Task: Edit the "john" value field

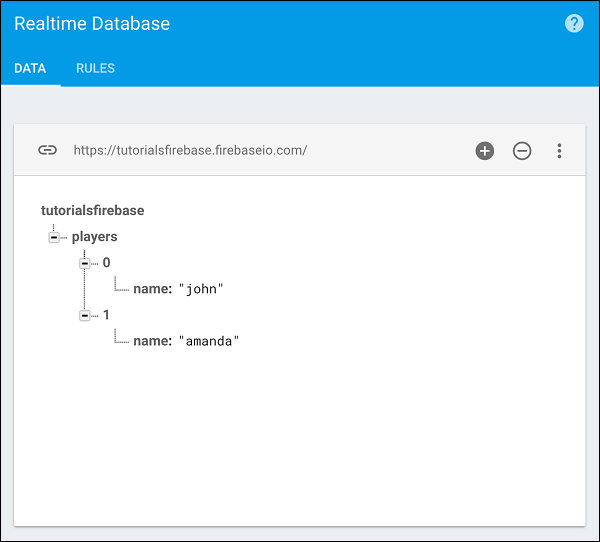Action: 201,289
